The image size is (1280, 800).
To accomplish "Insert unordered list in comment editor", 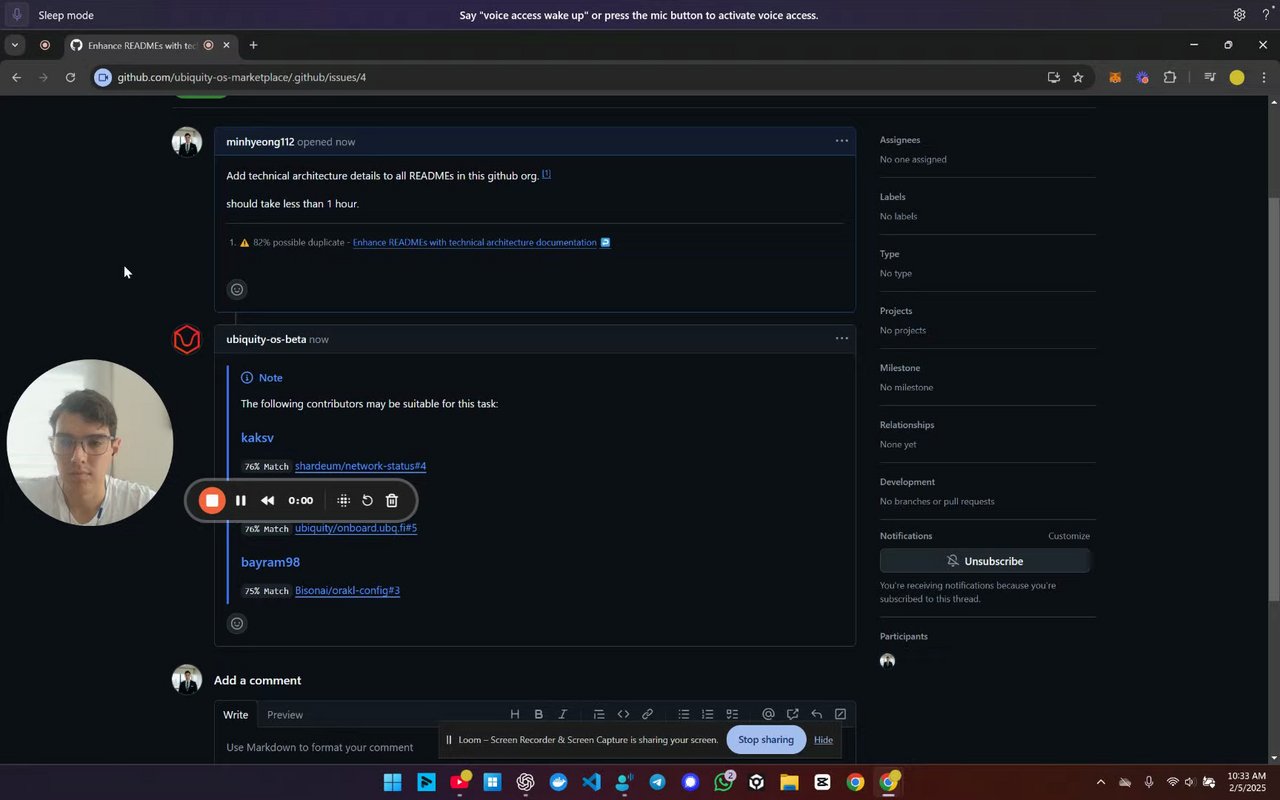I will 684,714.
